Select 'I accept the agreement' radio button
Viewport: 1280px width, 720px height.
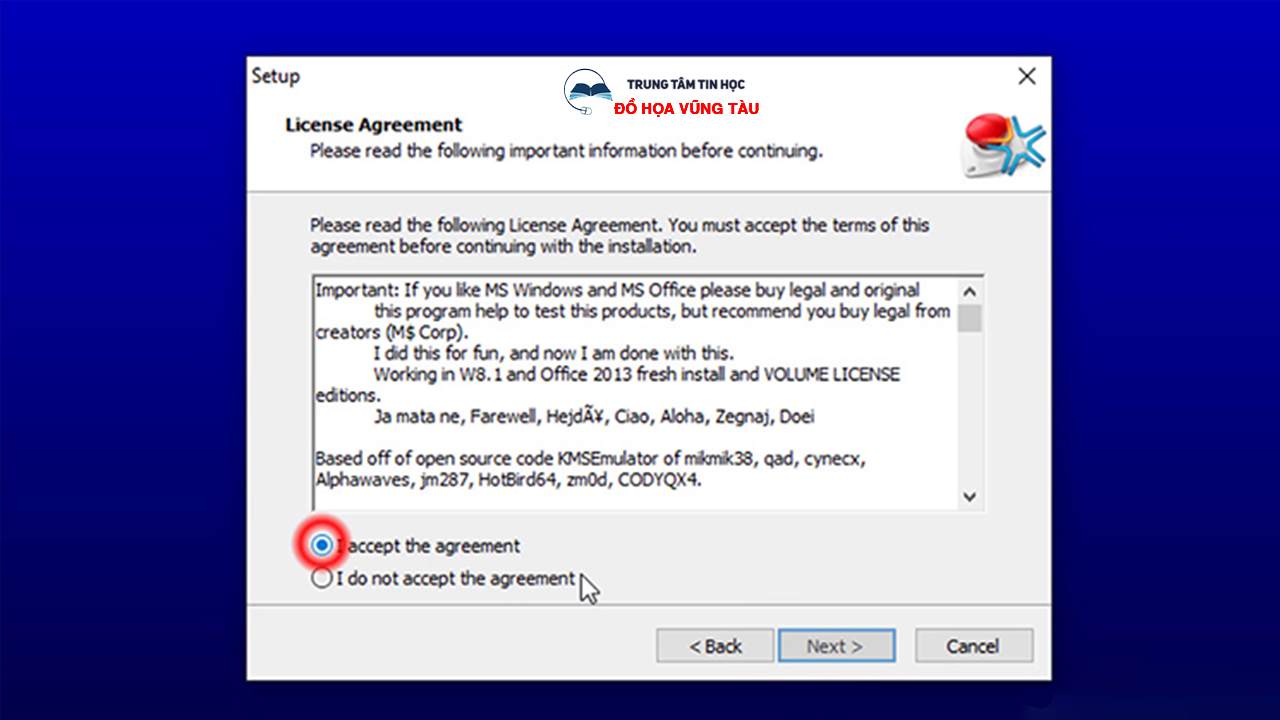coord(321,545)
